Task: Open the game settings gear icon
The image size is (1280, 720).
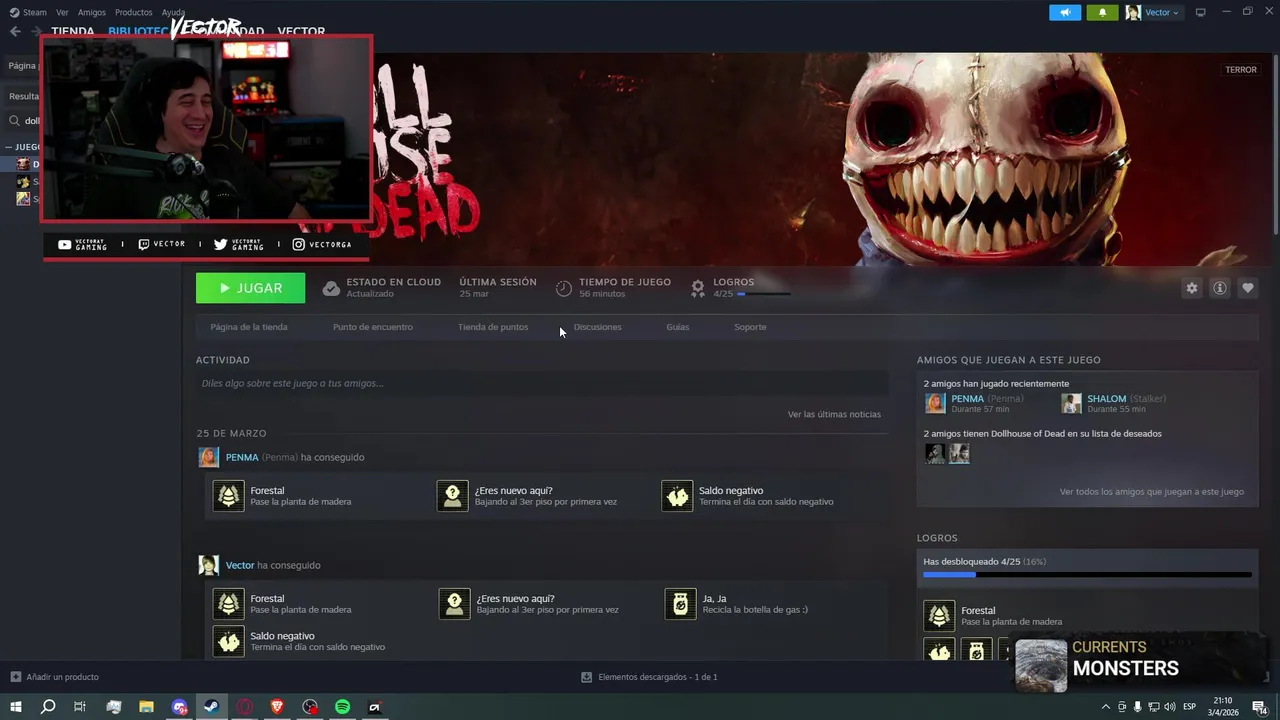Action: (x=1191, y=288)
